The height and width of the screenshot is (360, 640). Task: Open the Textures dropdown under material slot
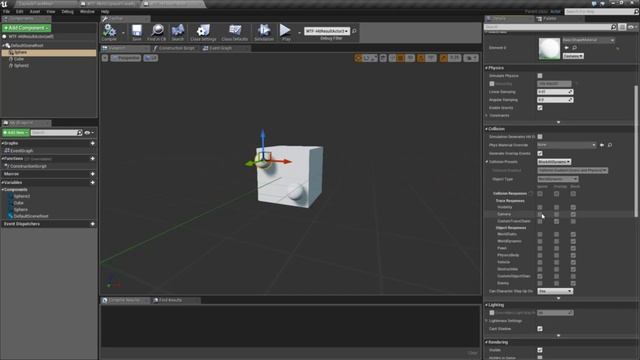tap(573, 56)
